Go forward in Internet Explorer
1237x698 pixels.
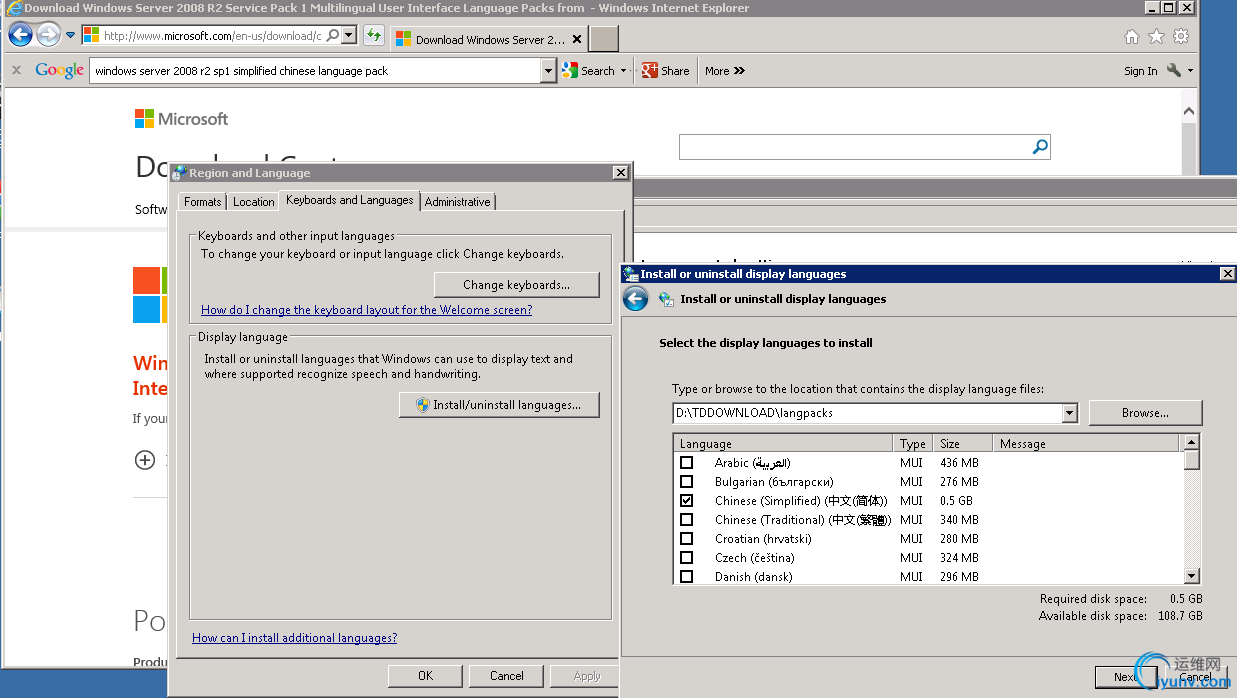click(48, 35)
